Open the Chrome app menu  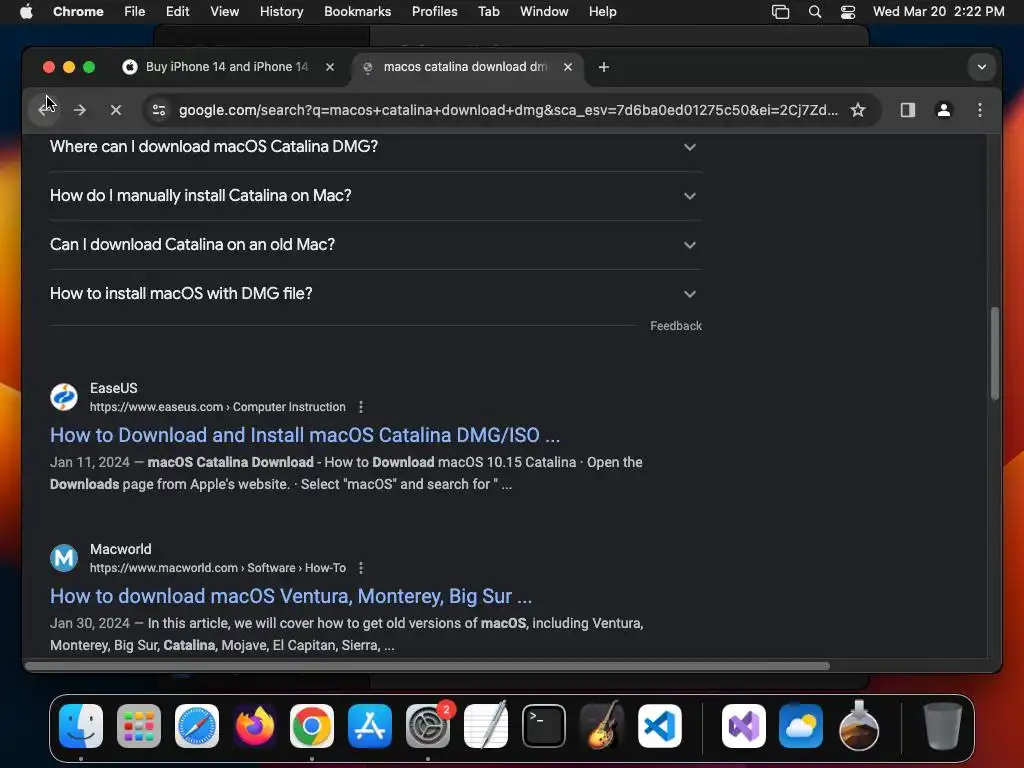78,12
